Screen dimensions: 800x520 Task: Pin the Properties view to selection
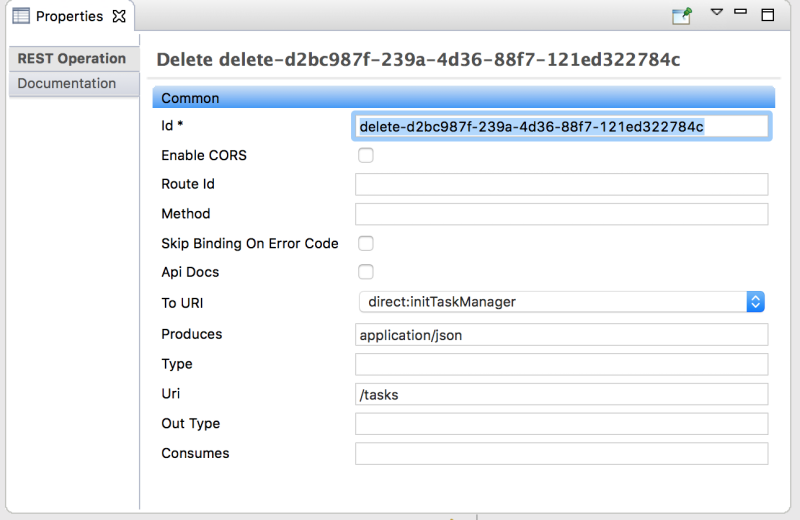(682, 15)
